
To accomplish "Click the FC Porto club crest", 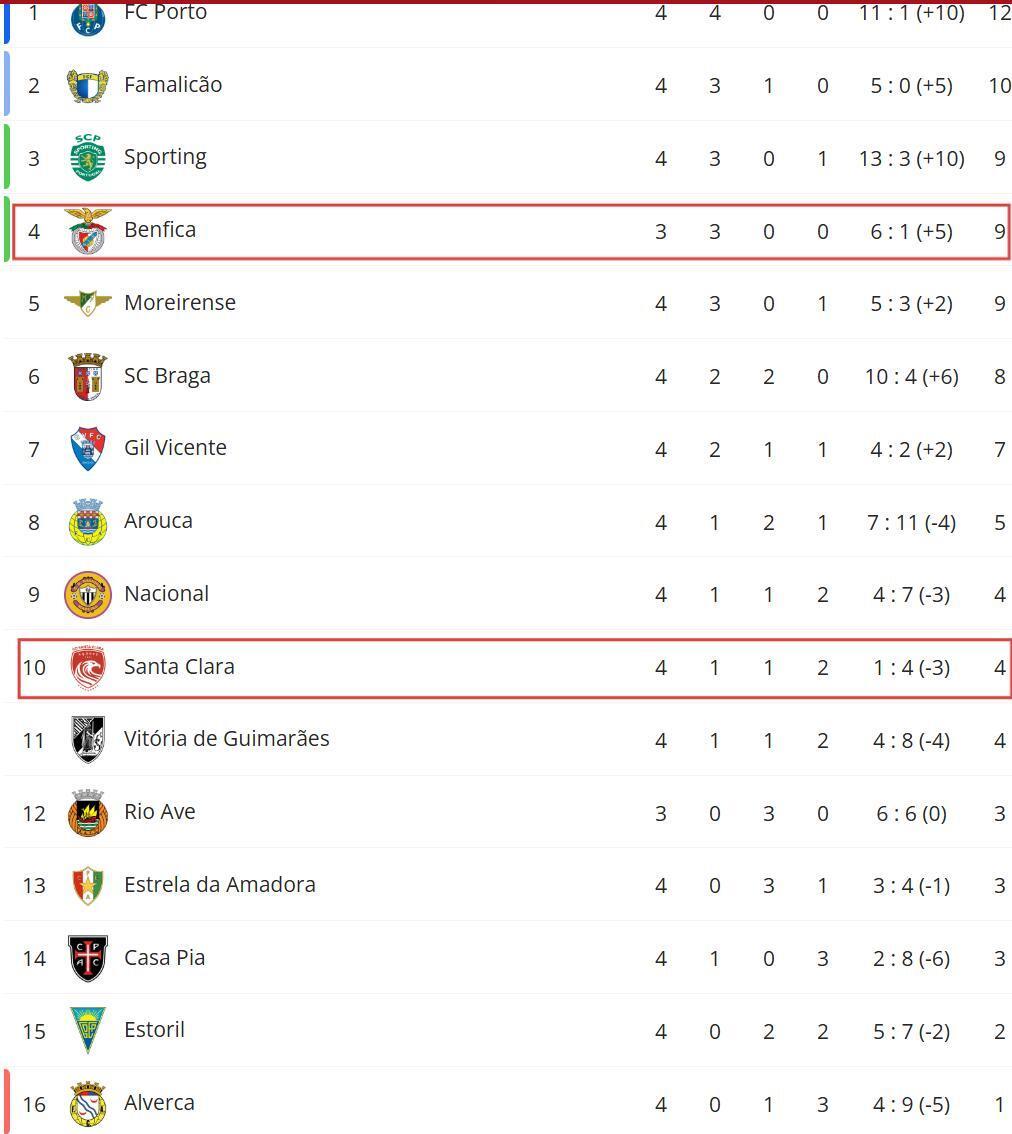I will (x=88, y=17).
